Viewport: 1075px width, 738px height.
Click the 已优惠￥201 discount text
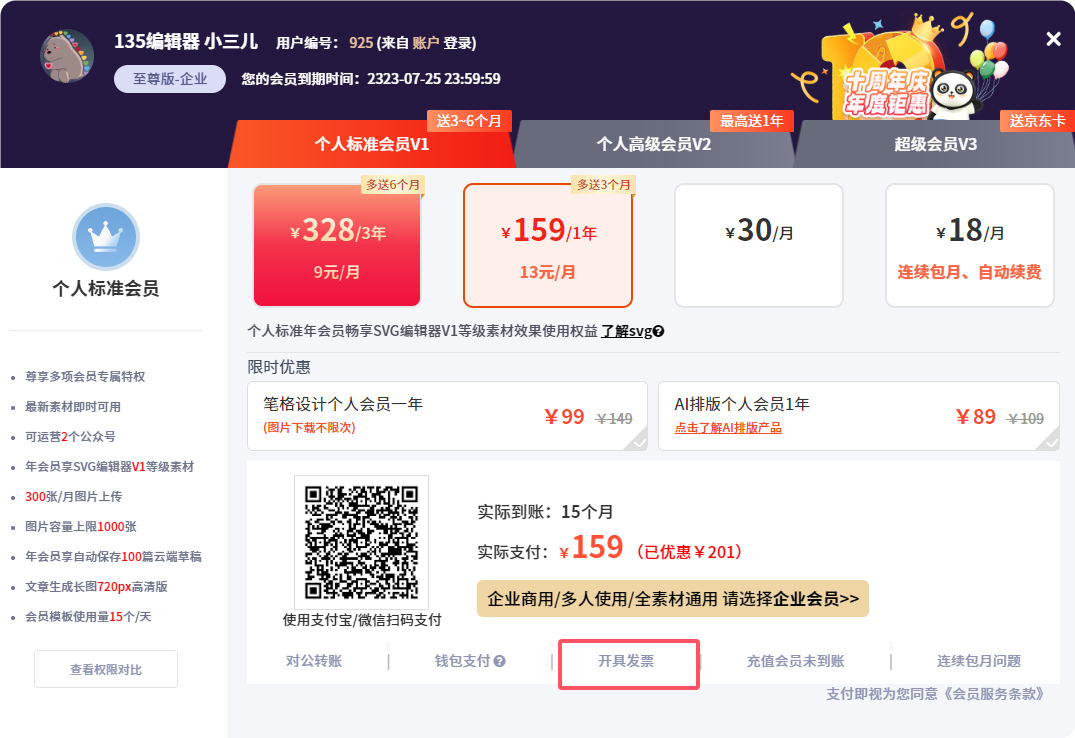[689, 552]
